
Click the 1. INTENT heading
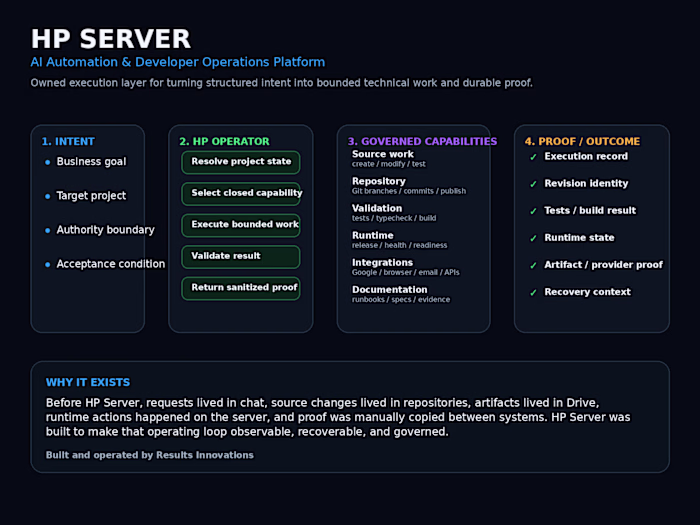click(x=68, y=142)
